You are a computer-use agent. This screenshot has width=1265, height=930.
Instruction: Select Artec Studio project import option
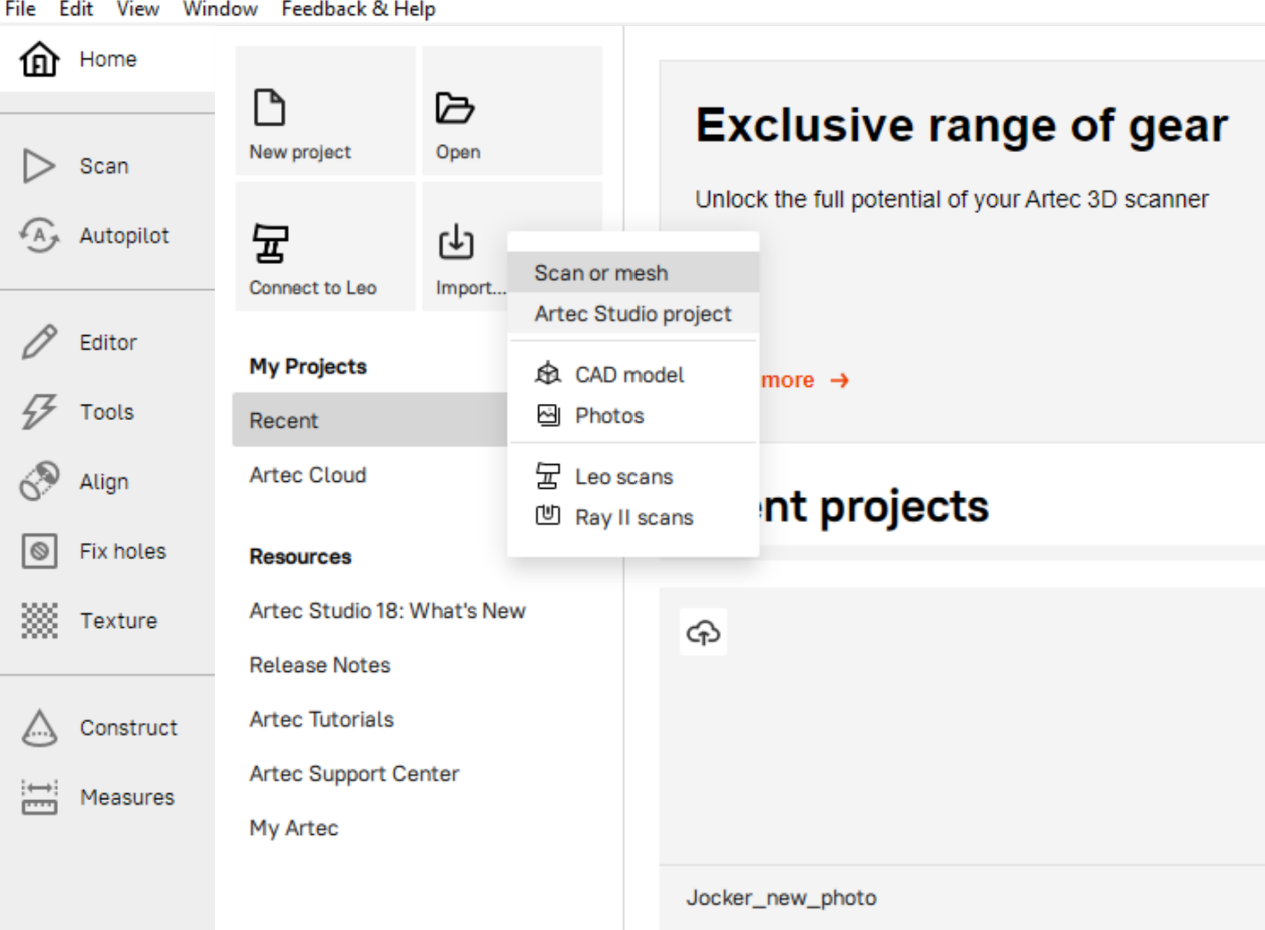click(633, 314)
